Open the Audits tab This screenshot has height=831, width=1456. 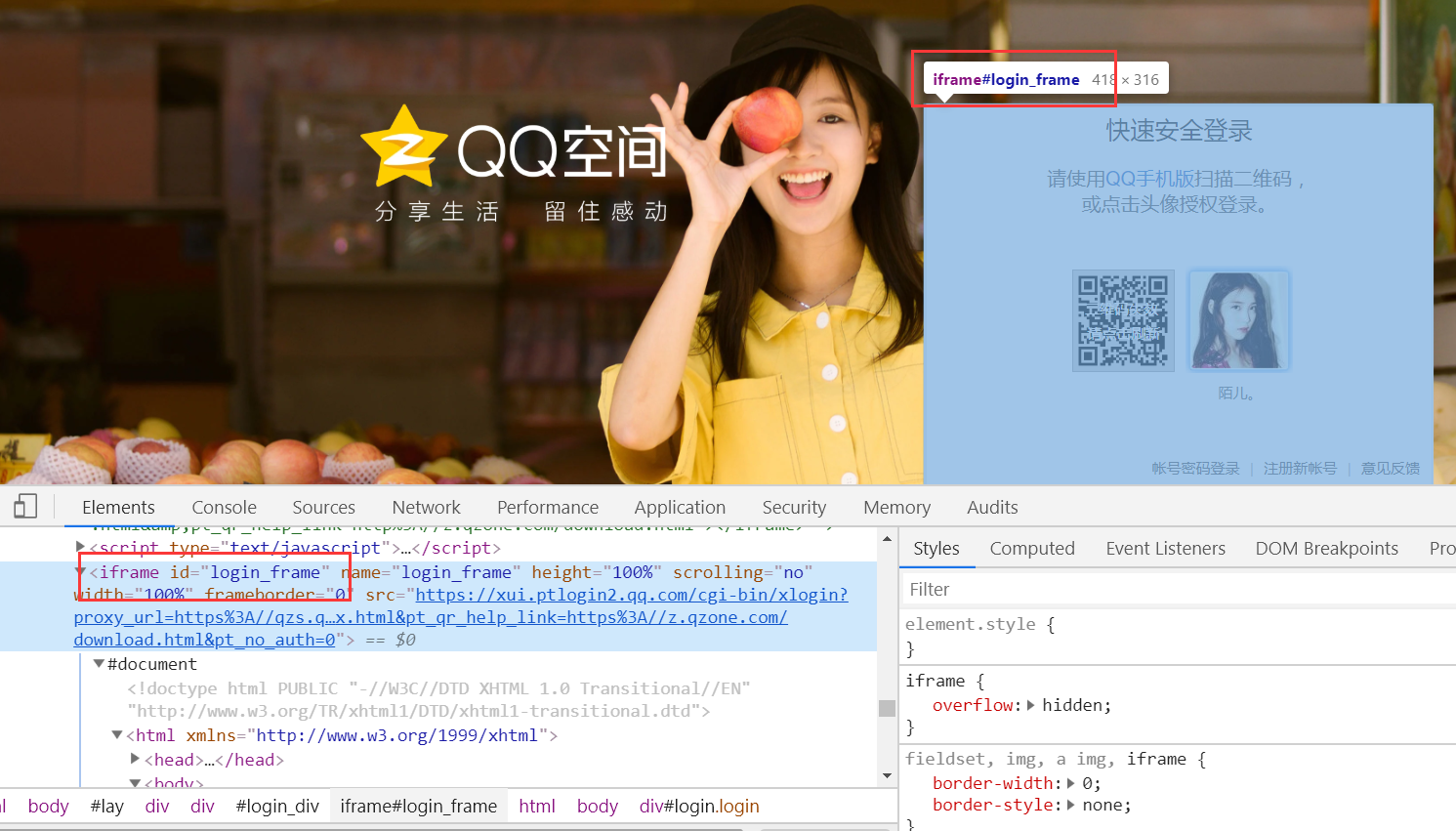(x=992, y=507)
